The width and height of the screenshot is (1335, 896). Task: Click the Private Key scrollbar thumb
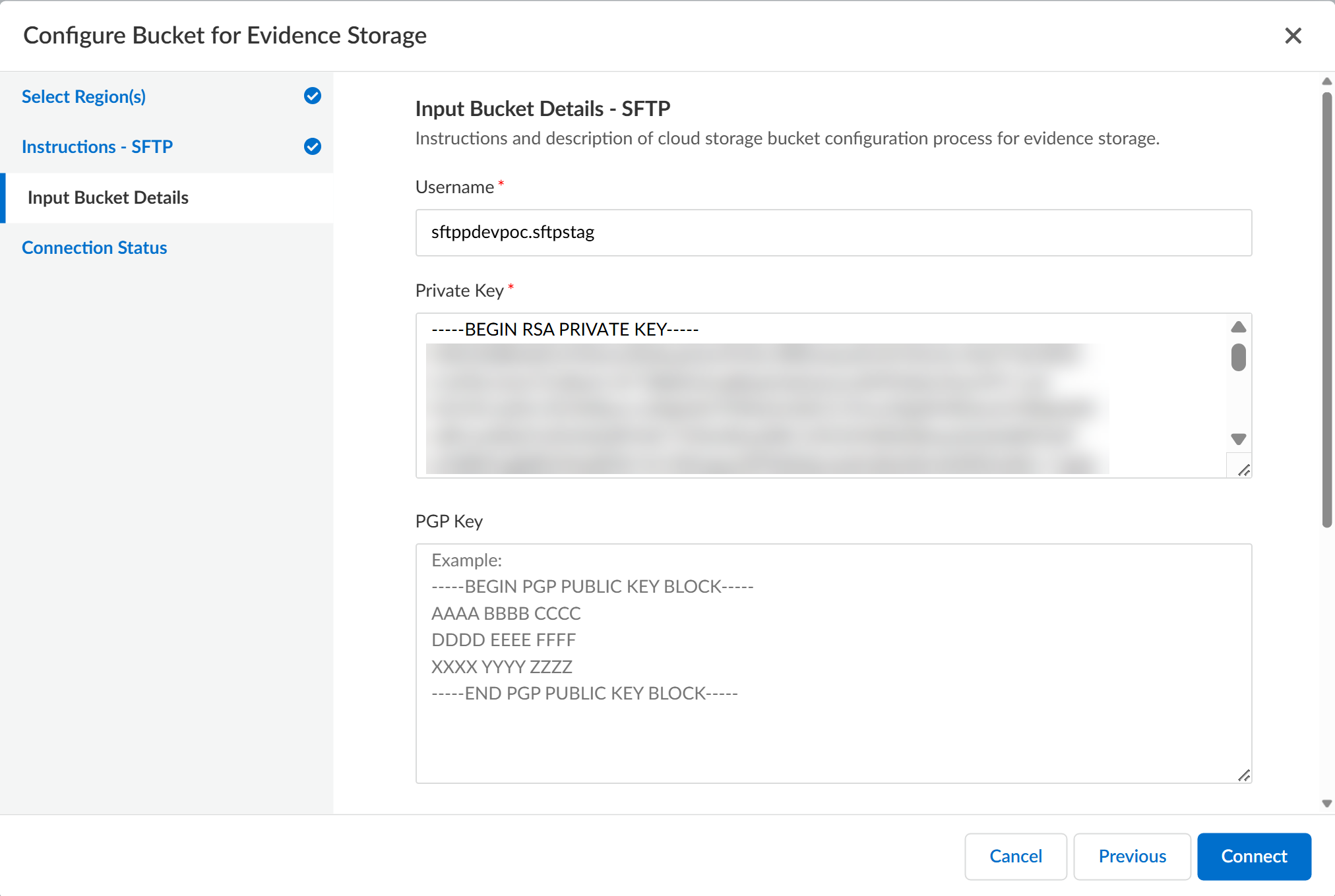point(1238,357)
